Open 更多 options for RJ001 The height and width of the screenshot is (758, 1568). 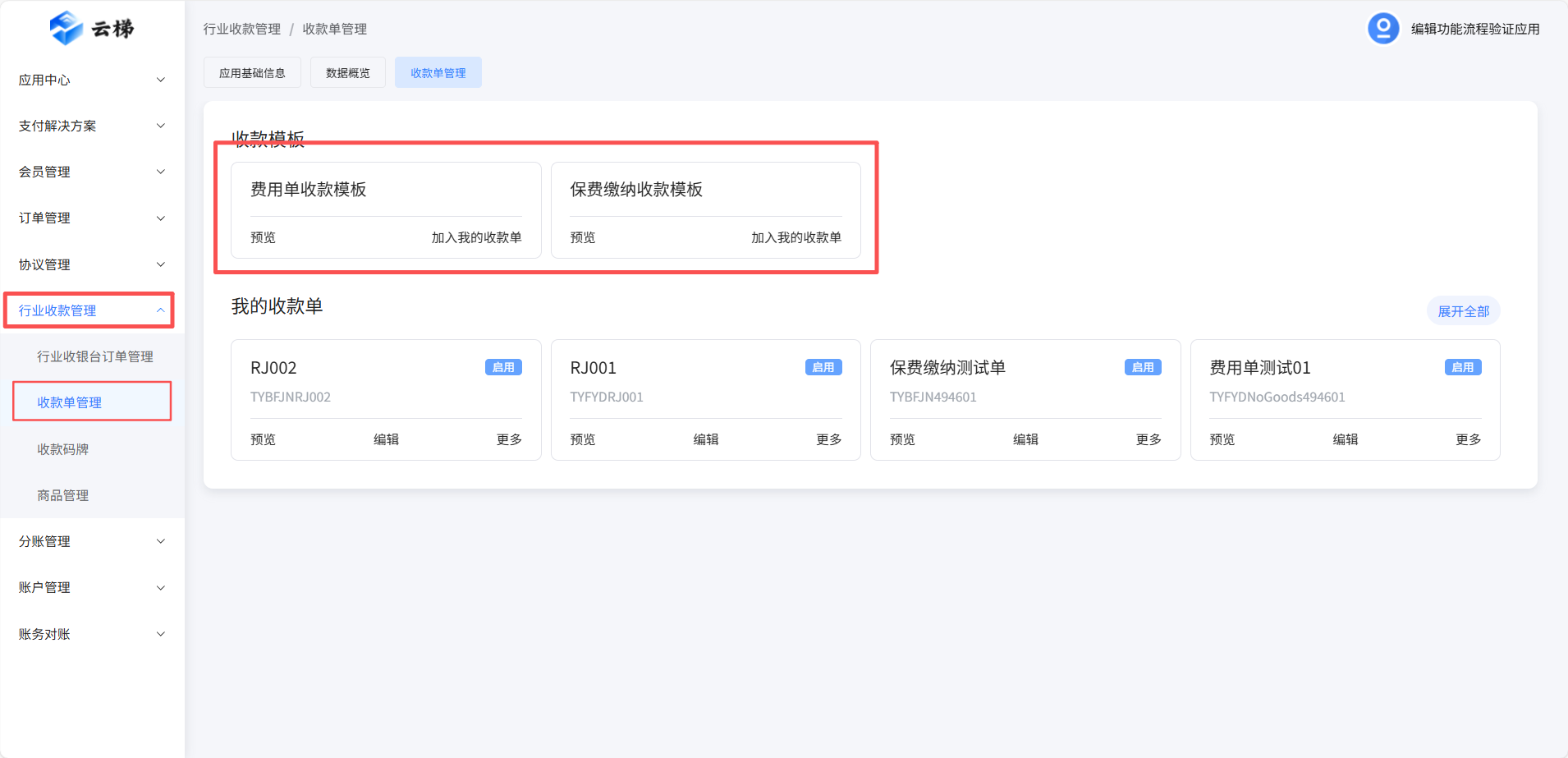coord(828,439)
